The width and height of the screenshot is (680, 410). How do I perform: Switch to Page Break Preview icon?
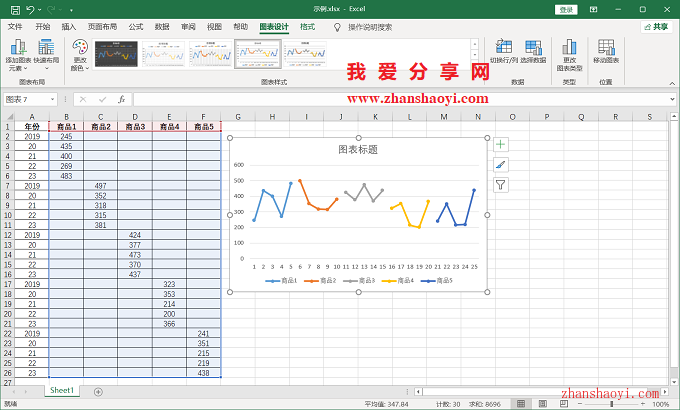pyautogui.click(x=564, y=404)
